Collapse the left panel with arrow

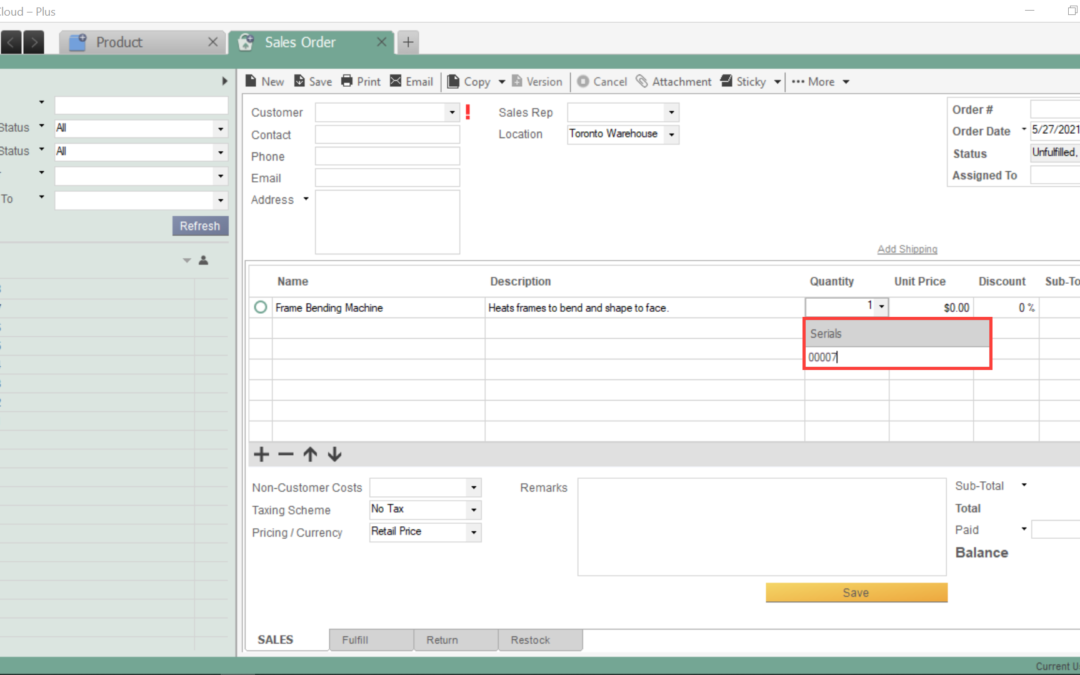[x=224, y=81]
